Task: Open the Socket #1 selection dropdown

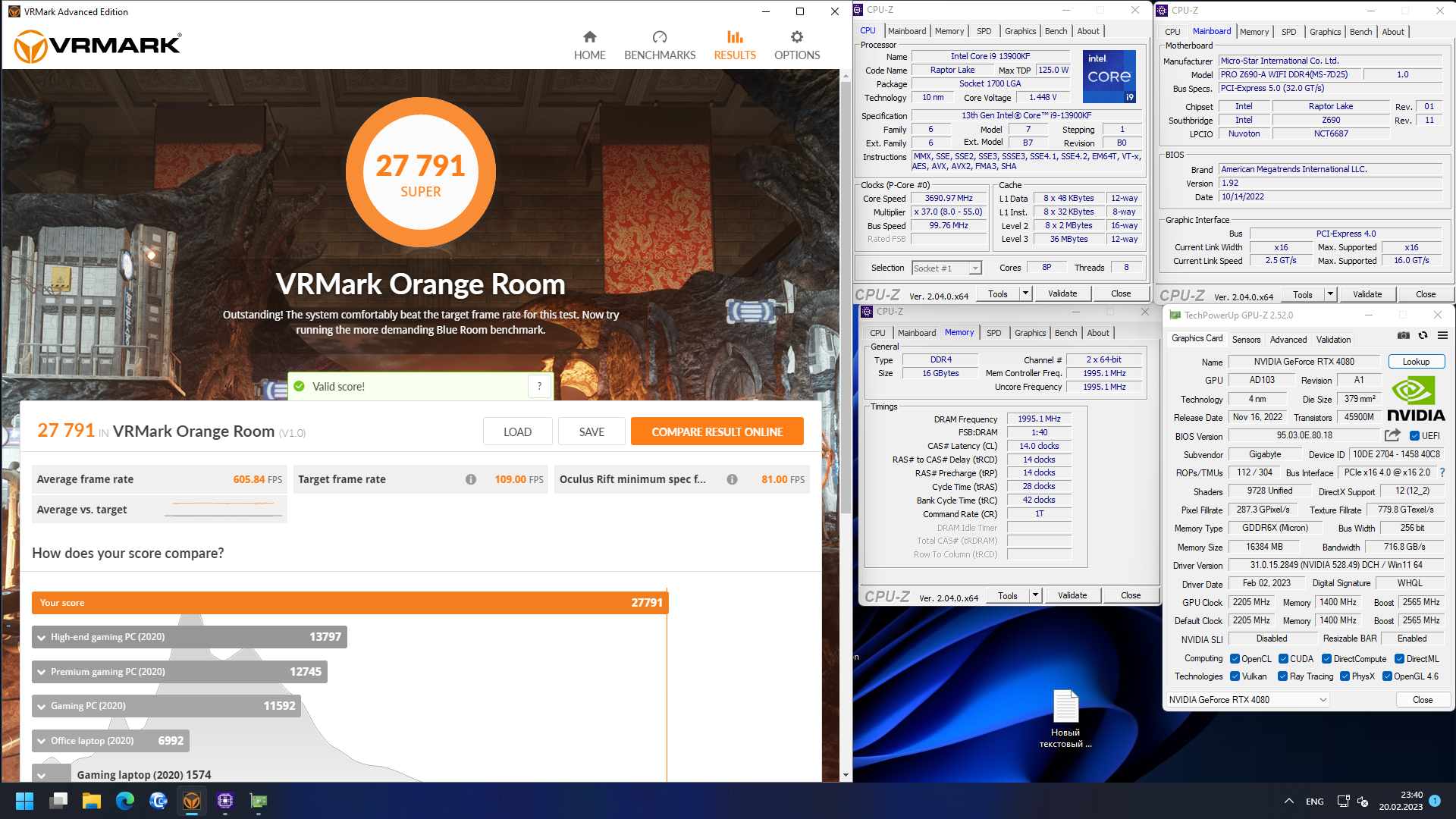Action: tap(946, 268)
